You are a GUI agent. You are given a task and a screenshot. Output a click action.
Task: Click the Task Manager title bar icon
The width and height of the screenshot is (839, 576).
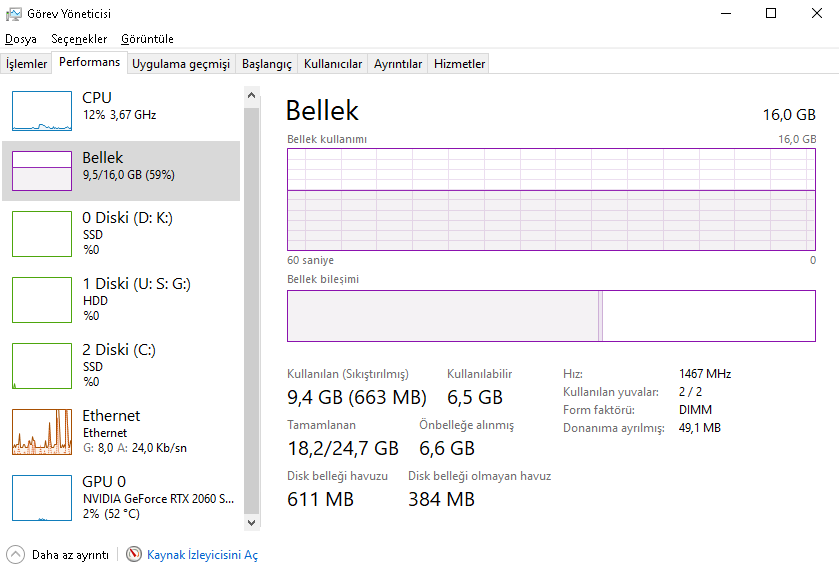(13, 14)
